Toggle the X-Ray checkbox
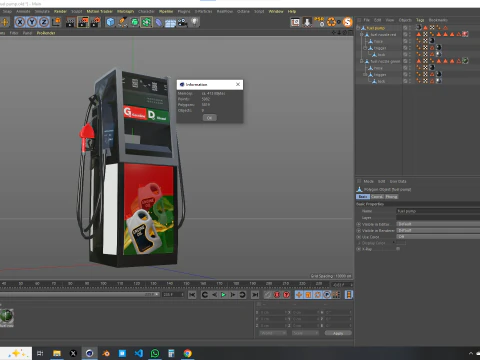Image resolution: width=480 pixels, height=360 pixels. pos(398,249)
